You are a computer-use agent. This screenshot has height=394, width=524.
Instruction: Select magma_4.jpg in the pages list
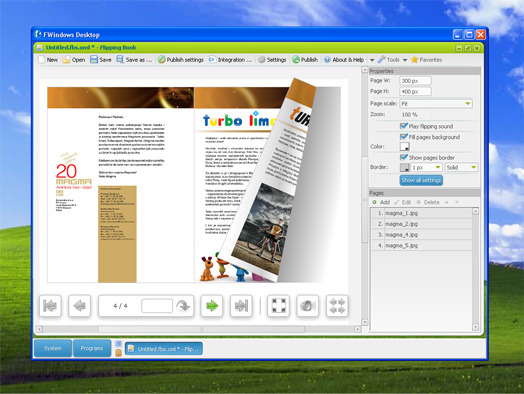point(421,235)
